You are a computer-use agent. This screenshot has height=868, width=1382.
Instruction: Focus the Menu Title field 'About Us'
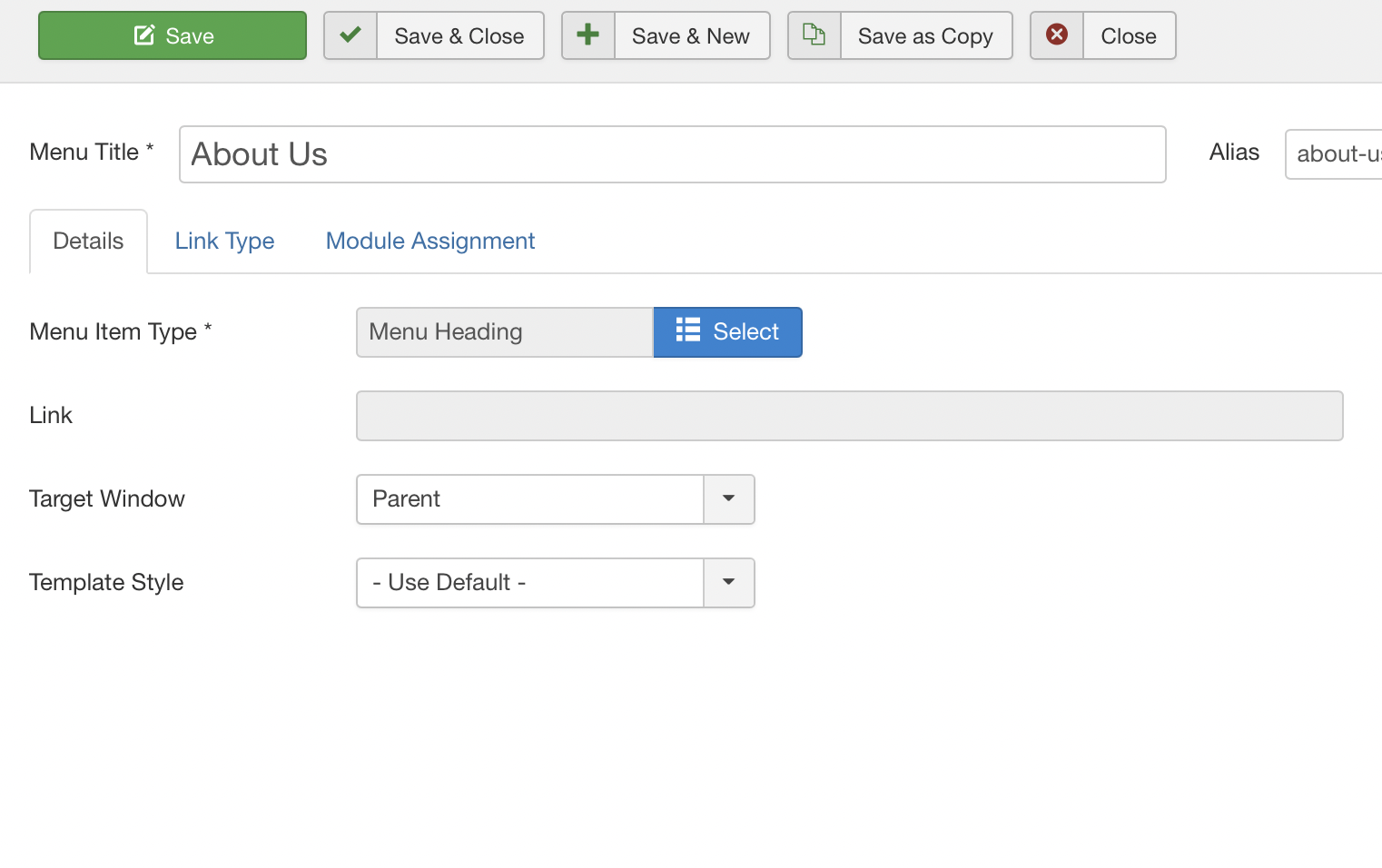[672, 154]
